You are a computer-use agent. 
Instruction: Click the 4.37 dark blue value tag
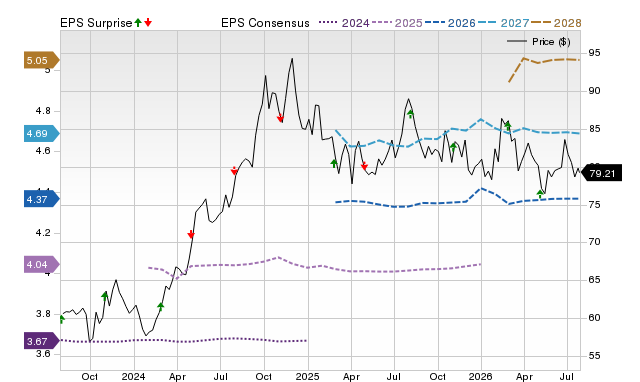click(x=41, y=199)
